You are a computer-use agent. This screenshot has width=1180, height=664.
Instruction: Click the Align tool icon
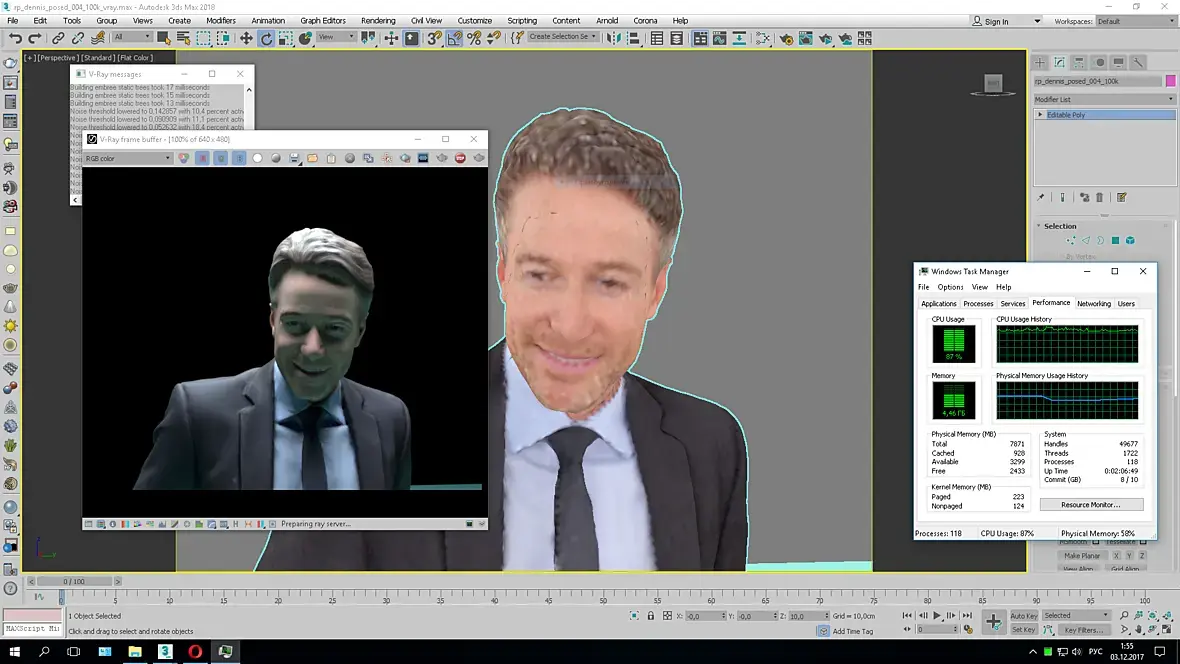coord(634,38)
